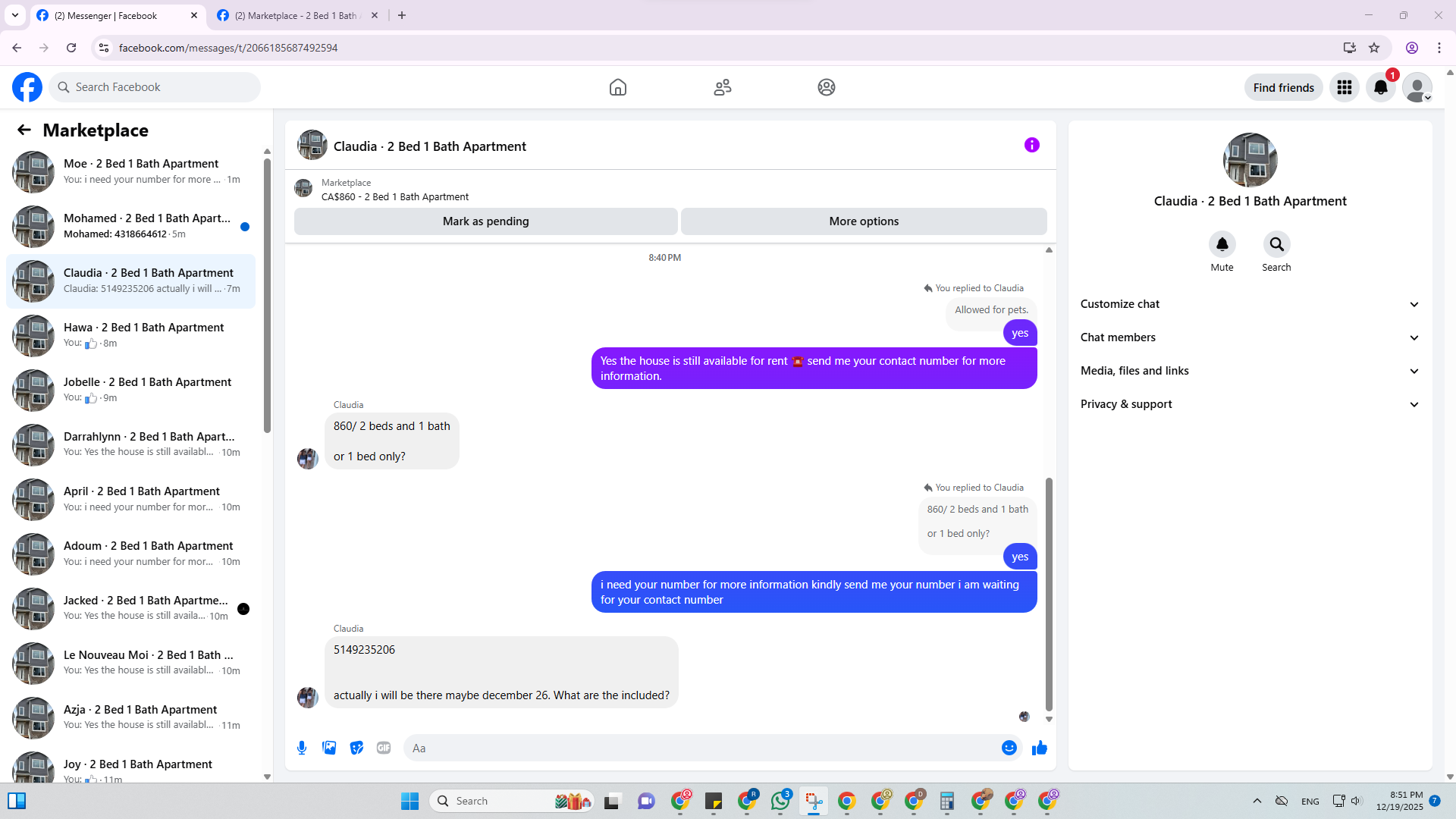Toggle conversation info panel icon
This screenshot has width=1456, height=819.
click(1031, 145)
